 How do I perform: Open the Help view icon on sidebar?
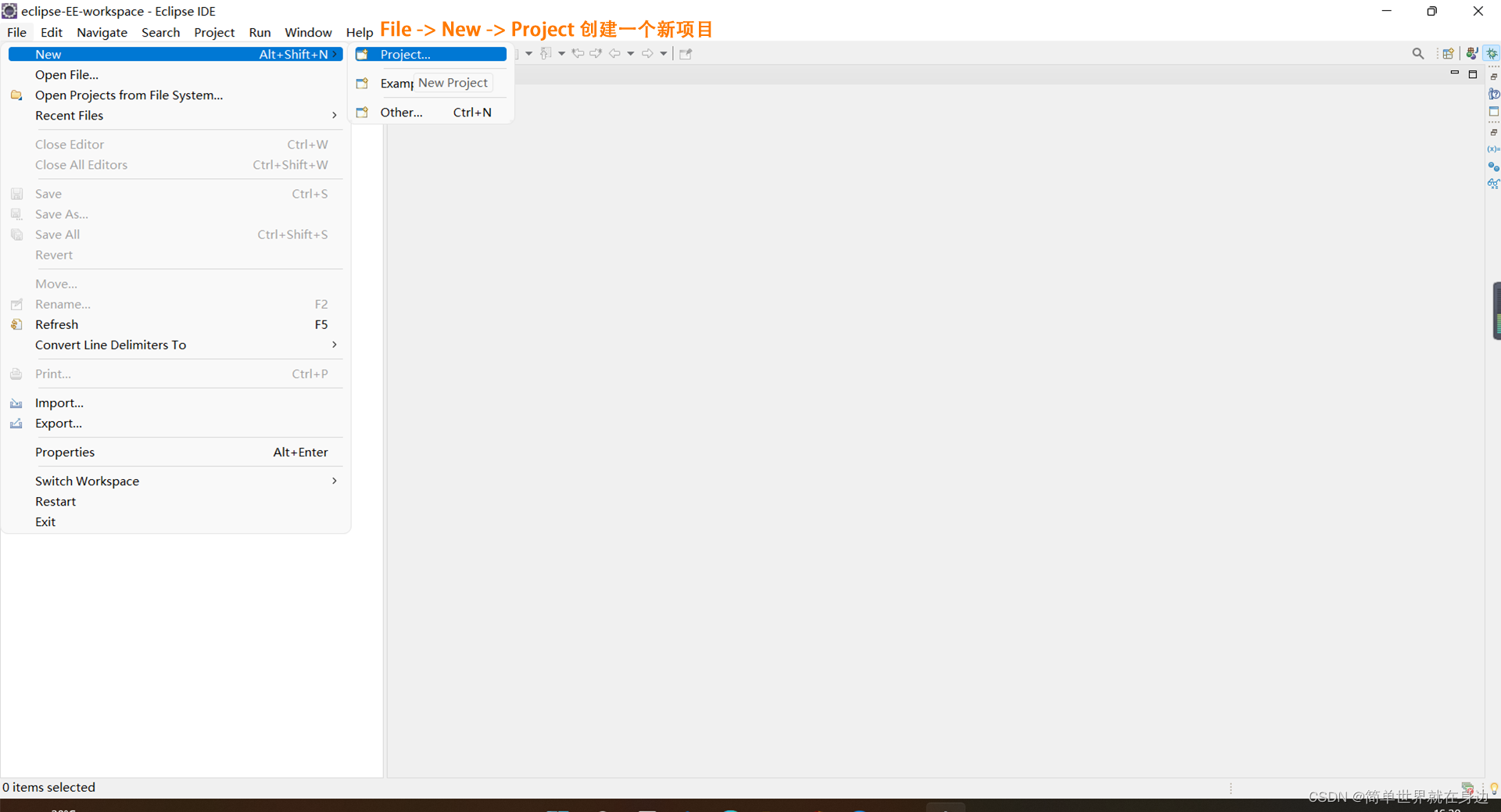(1494, 95)
